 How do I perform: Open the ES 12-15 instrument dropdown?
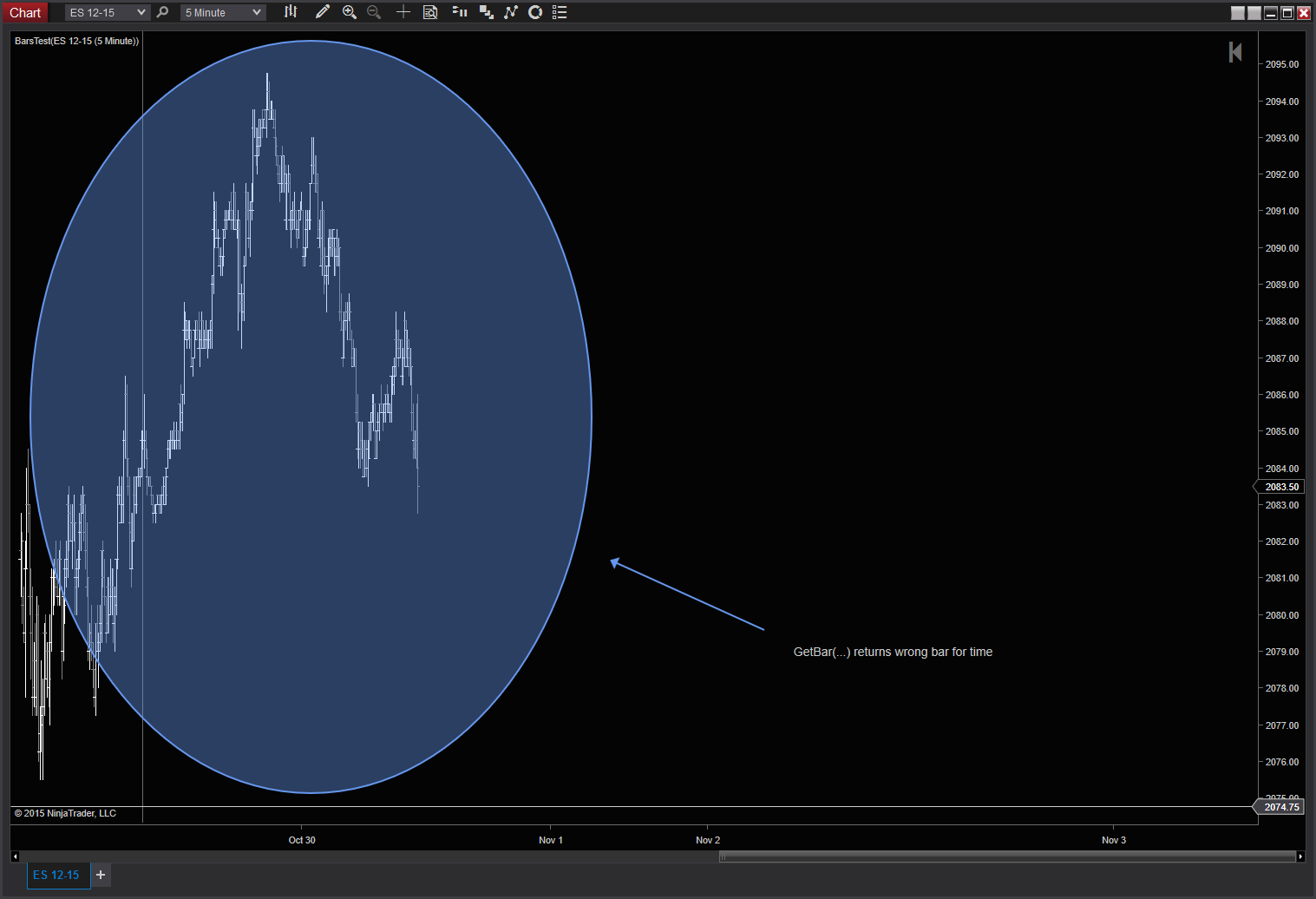click(108, 12)
